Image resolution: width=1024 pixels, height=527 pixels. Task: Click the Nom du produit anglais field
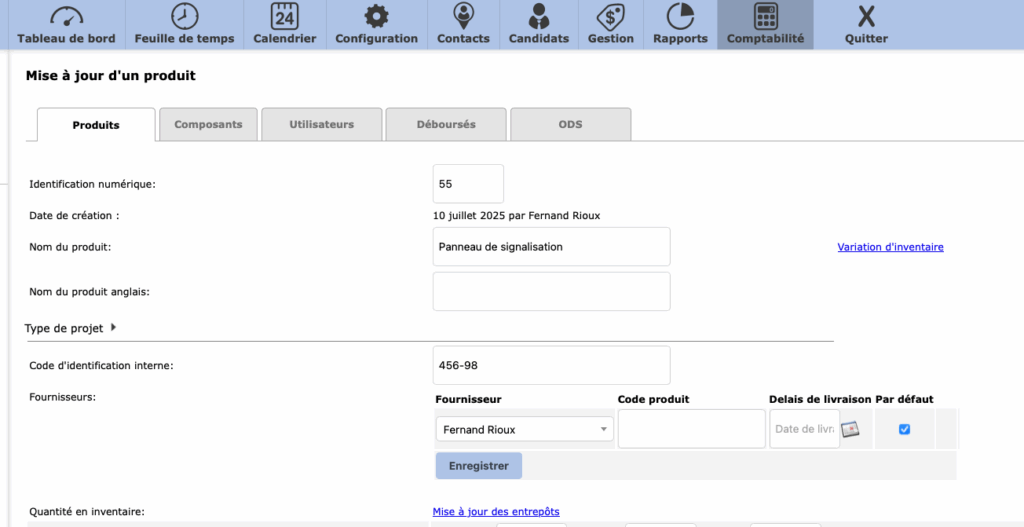pyautogui.click(x=551, y=291)
